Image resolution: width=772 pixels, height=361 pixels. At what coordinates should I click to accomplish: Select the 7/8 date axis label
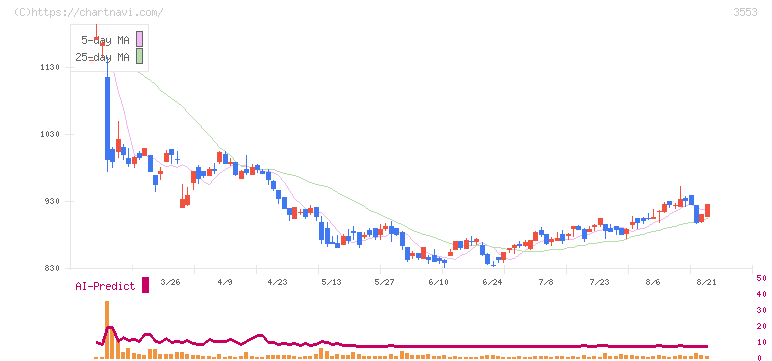(547, 282)
